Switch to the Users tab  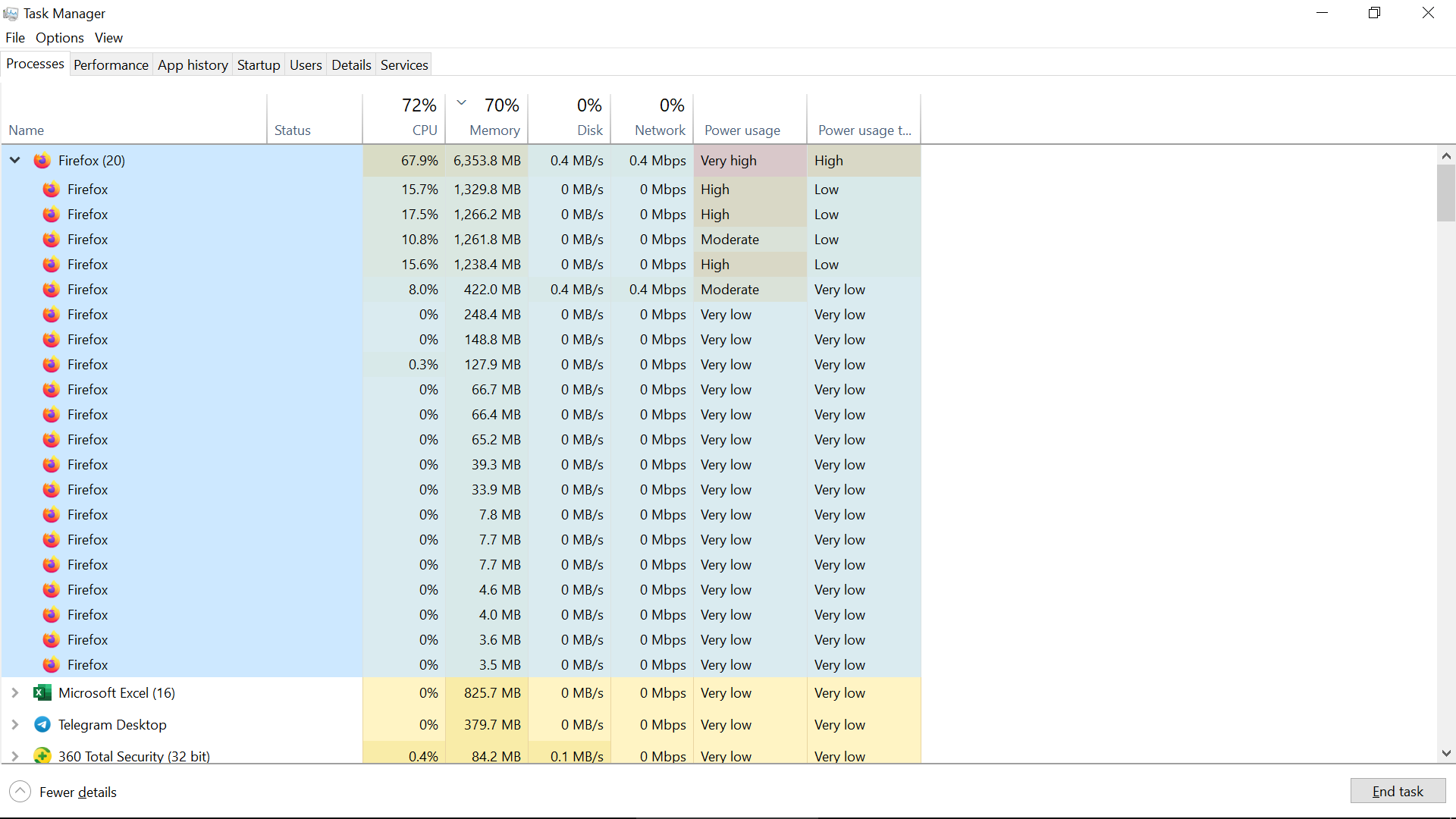(306, 65)
